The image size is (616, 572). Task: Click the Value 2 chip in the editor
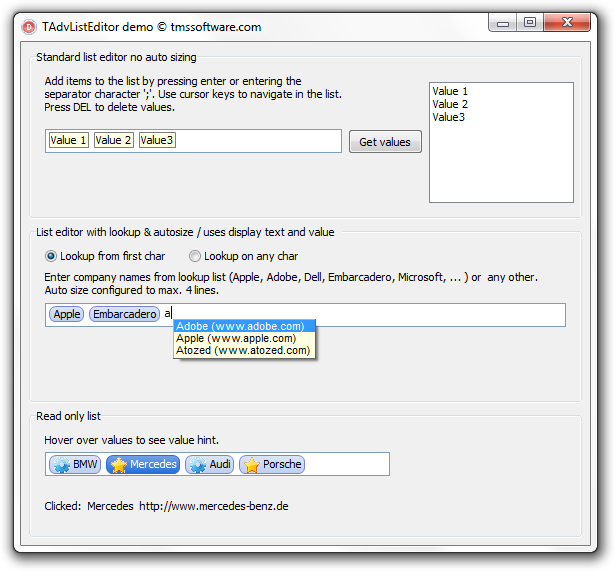113,141
